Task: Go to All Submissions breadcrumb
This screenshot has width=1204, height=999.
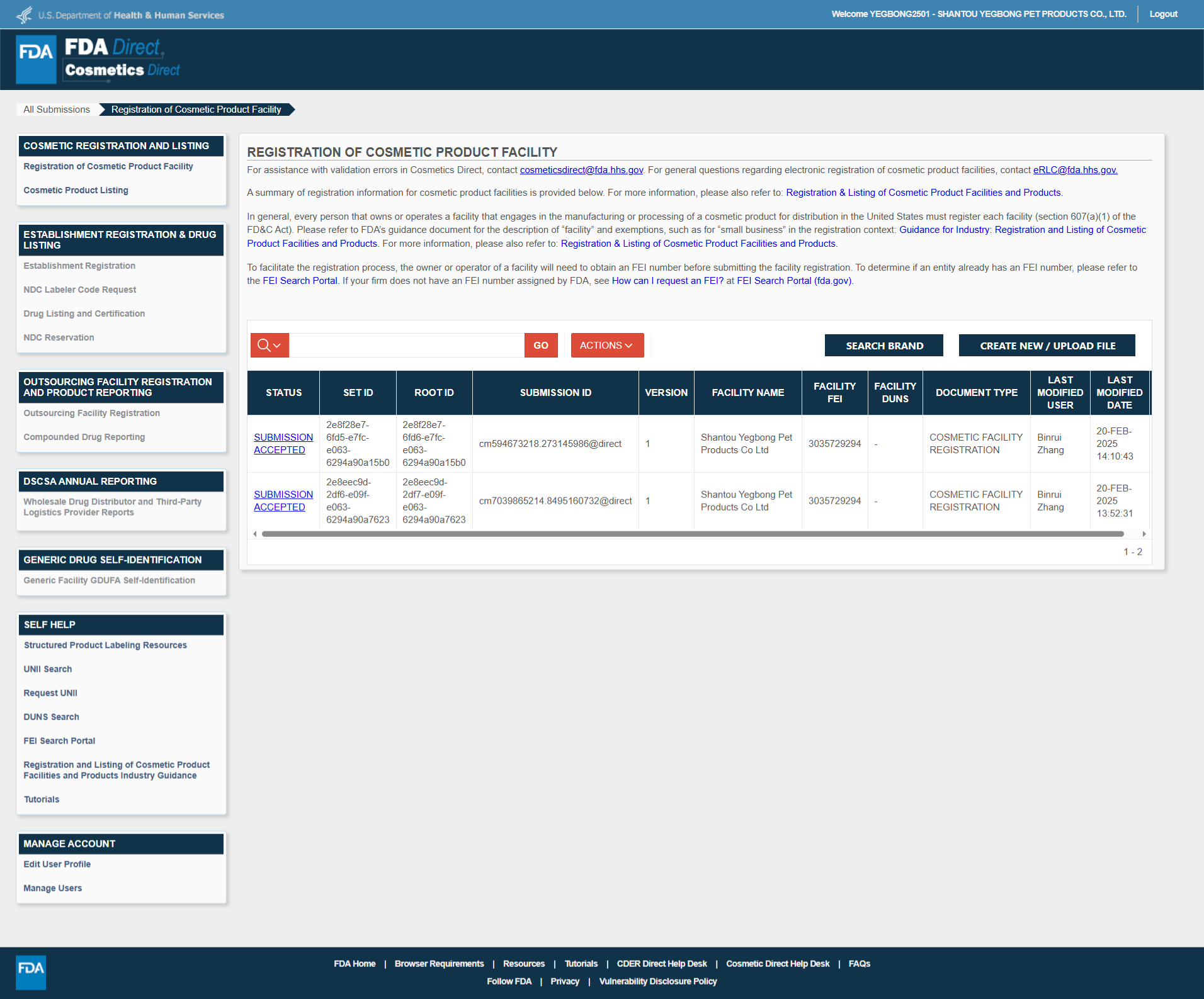Action: (x=57, y=110)
